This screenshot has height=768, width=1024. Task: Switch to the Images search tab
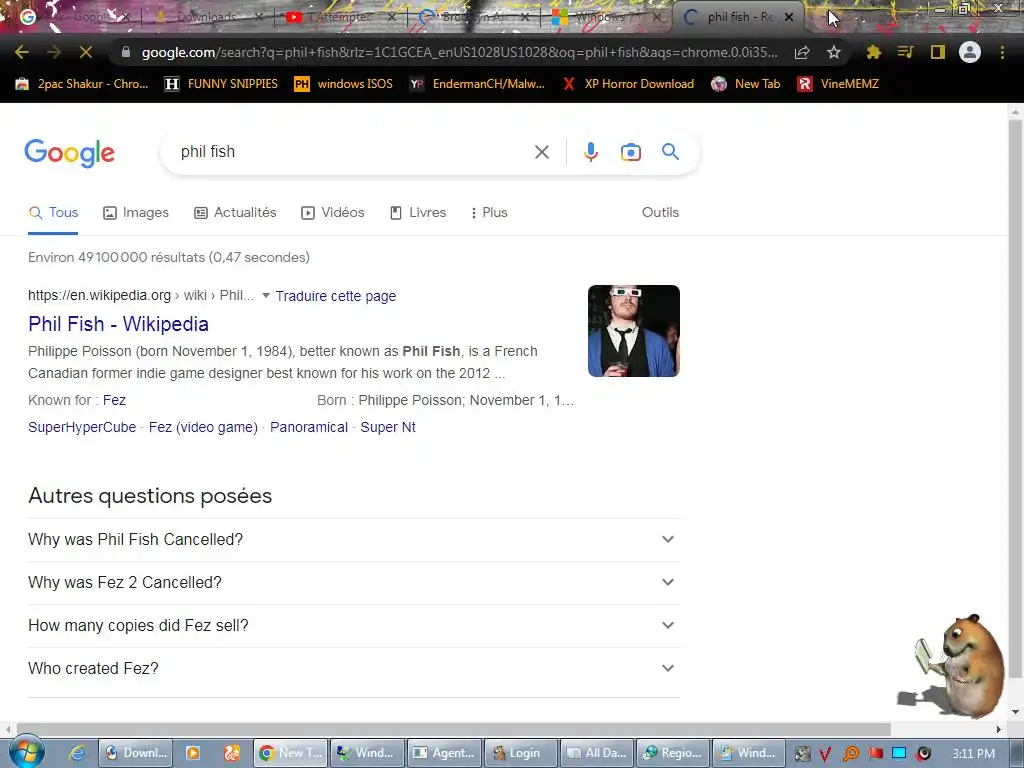(136, 212)
